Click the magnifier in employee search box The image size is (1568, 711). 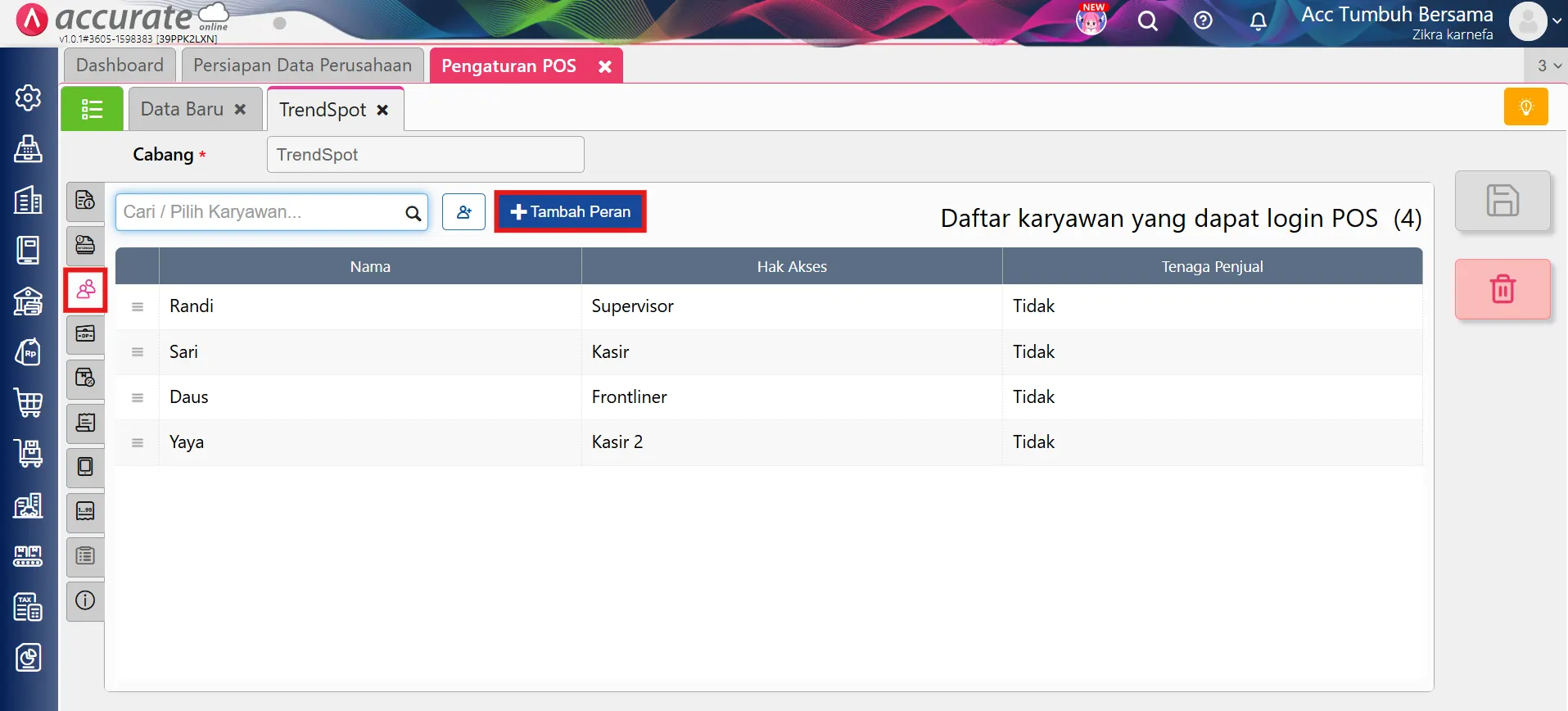(x=413, y=213)
